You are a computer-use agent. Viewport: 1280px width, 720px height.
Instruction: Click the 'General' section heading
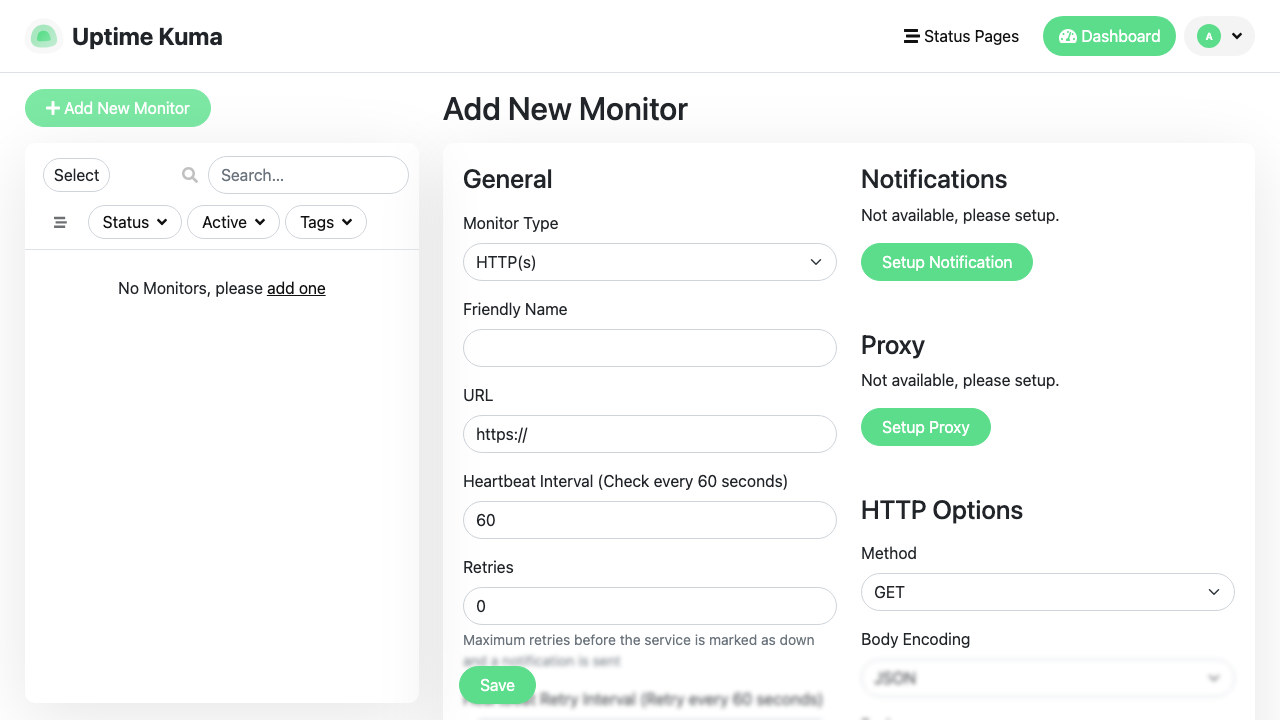click(x=508, y=179)
